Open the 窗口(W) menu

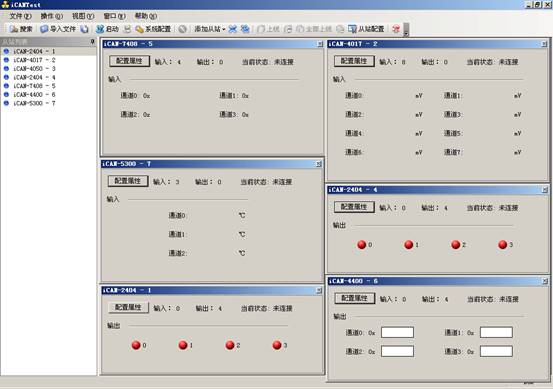pos(114,16)
